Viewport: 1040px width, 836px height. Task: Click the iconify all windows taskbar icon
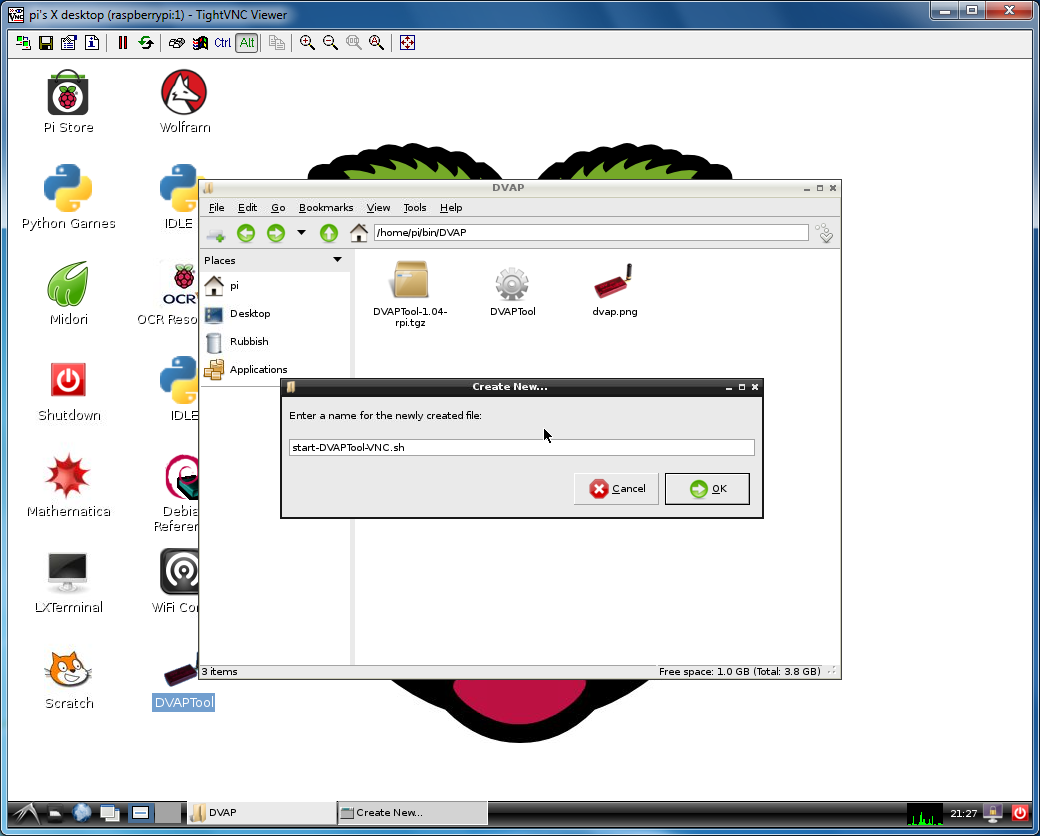pyautogui.click(x=109, y=813)
